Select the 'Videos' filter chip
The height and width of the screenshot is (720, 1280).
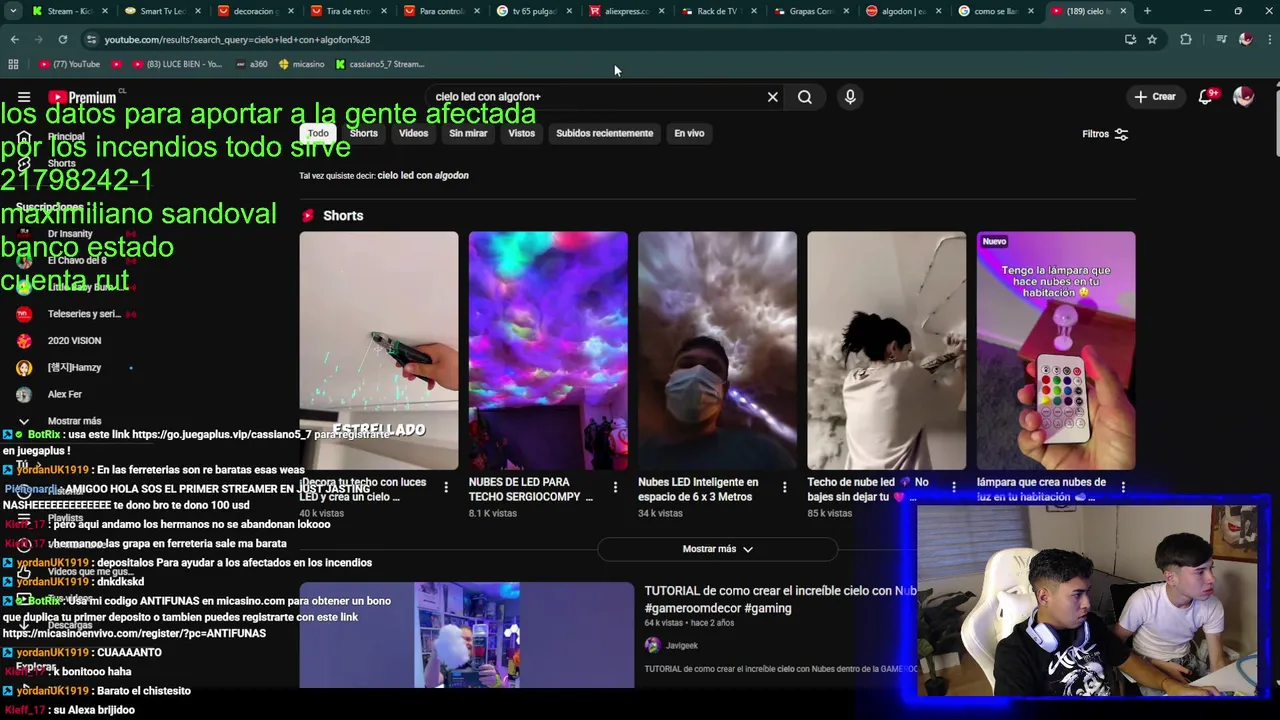(x=413, y=133)
